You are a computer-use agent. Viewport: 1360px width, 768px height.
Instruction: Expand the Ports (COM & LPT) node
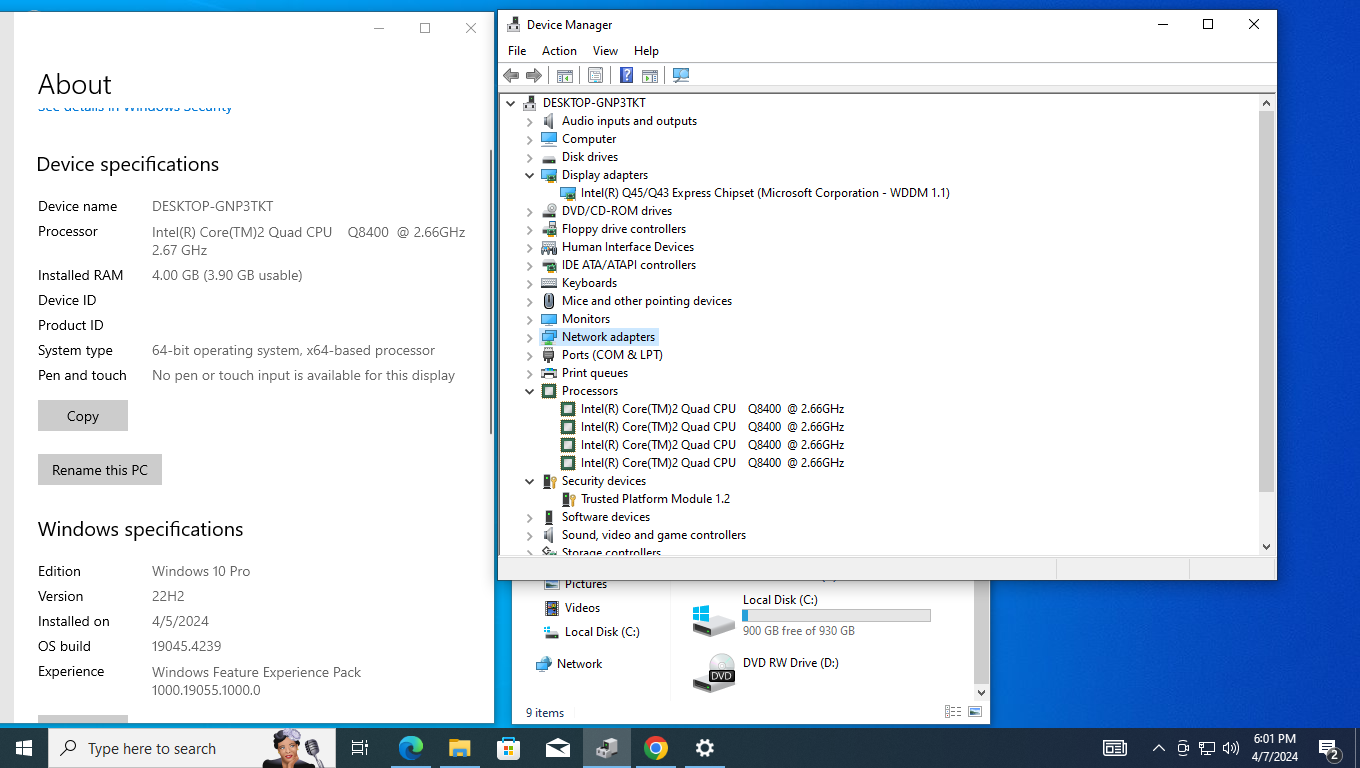tap(530, 356)
